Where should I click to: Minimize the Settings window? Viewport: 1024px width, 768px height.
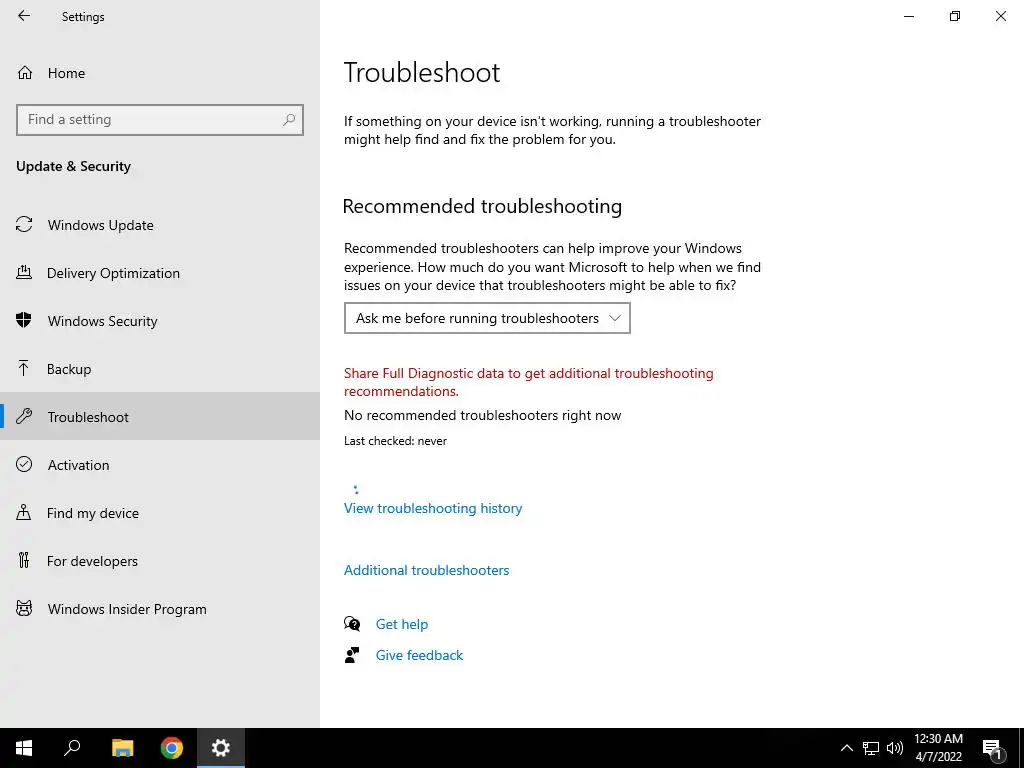(x=909, y=16)
